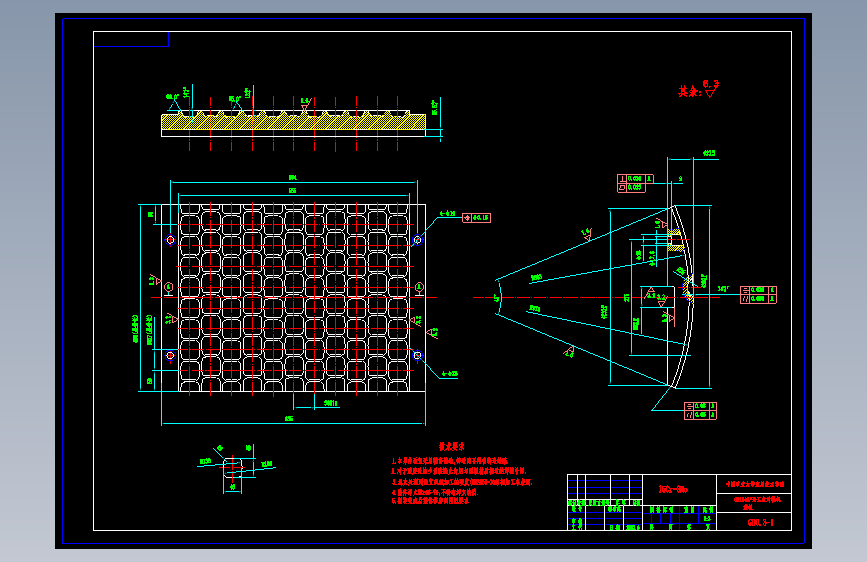Select the upper-left mounting hole in the plan view
This screenshot has width=867, height=562.
tap(170, 240)
